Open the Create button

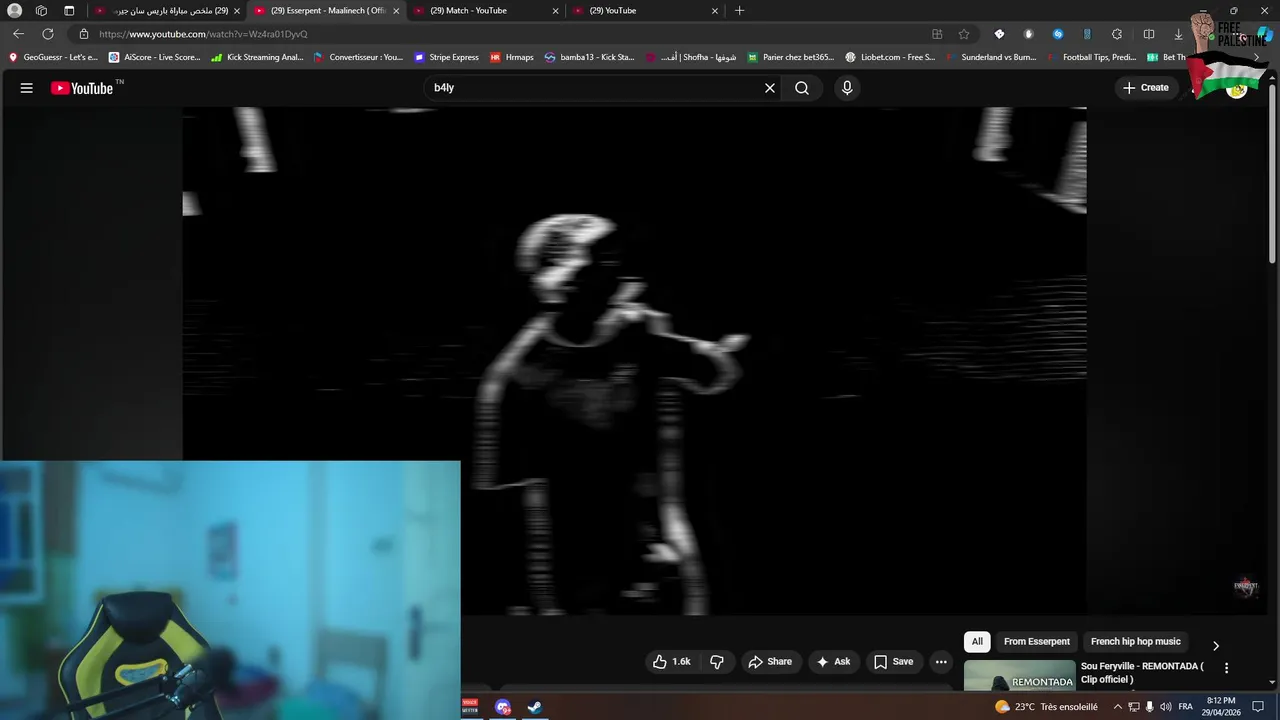click(x=1146, y=88)
